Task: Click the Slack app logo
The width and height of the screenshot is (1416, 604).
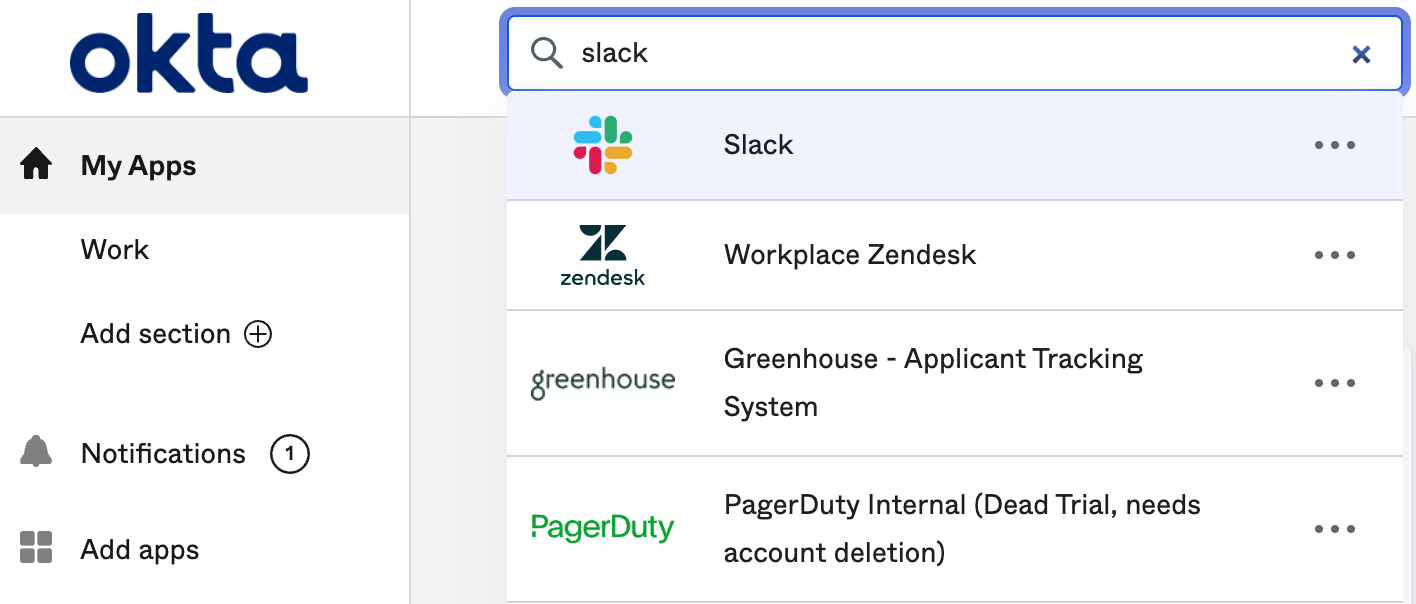Action: tap(603, 145)
